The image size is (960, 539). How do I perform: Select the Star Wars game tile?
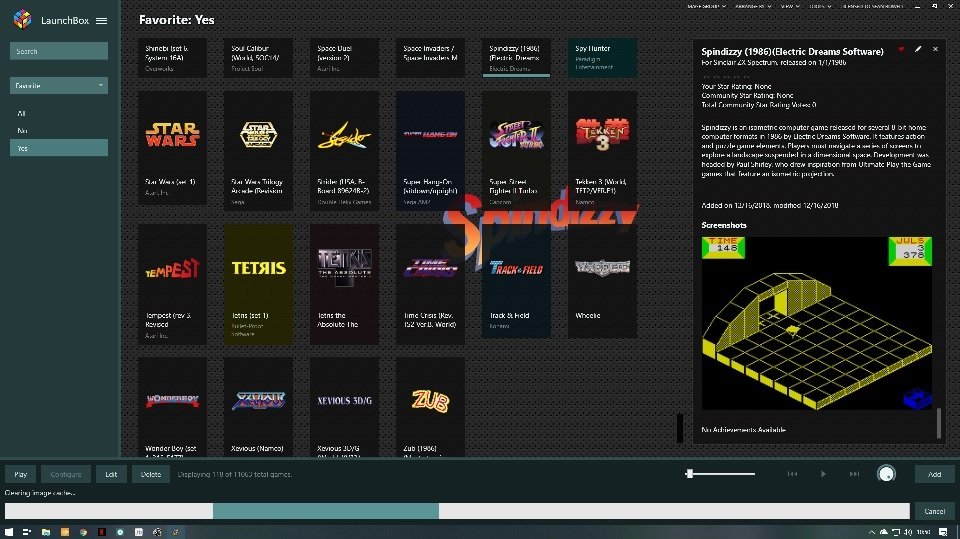click(x=172, y=148)
